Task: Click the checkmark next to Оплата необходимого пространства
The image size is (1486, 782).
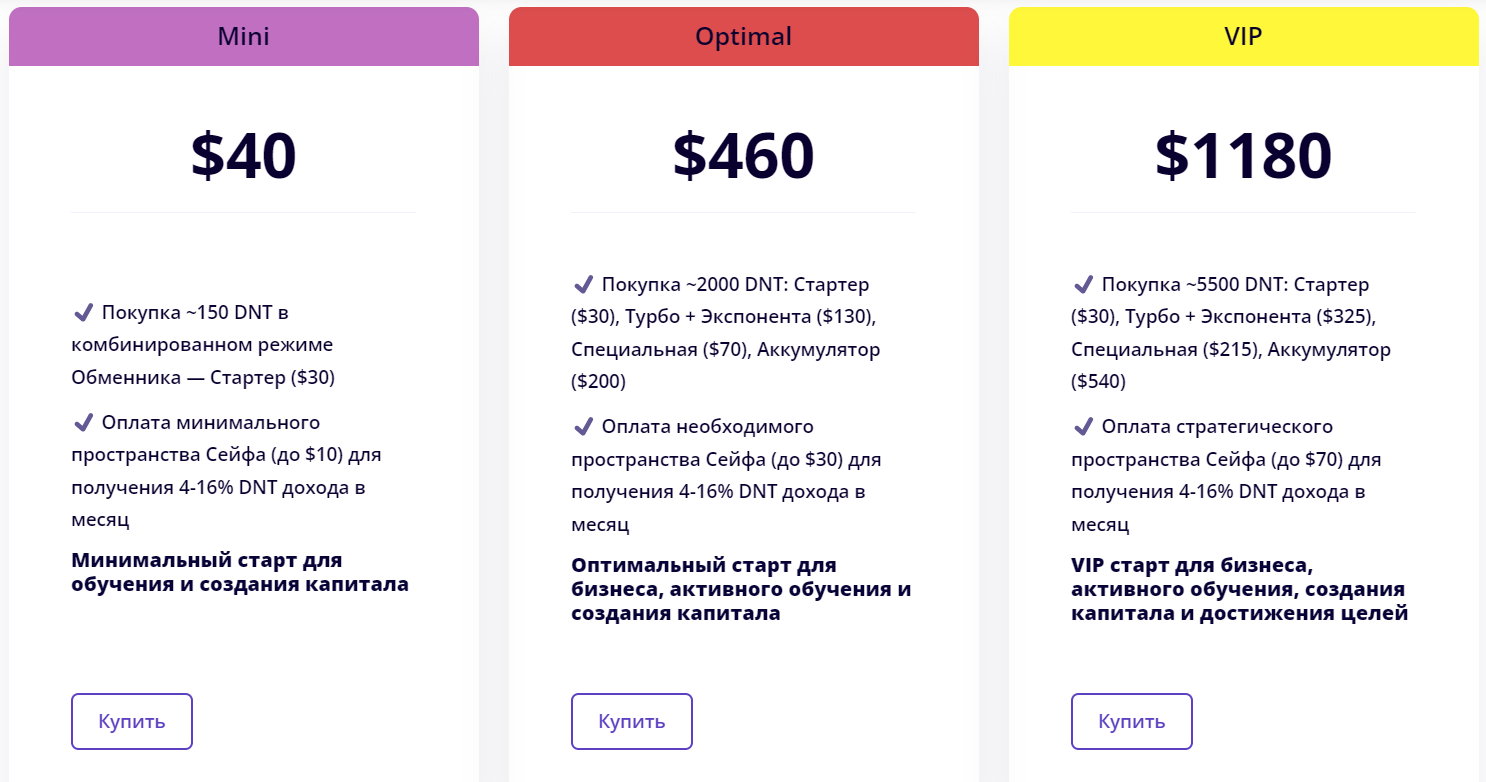Action: 584,427
